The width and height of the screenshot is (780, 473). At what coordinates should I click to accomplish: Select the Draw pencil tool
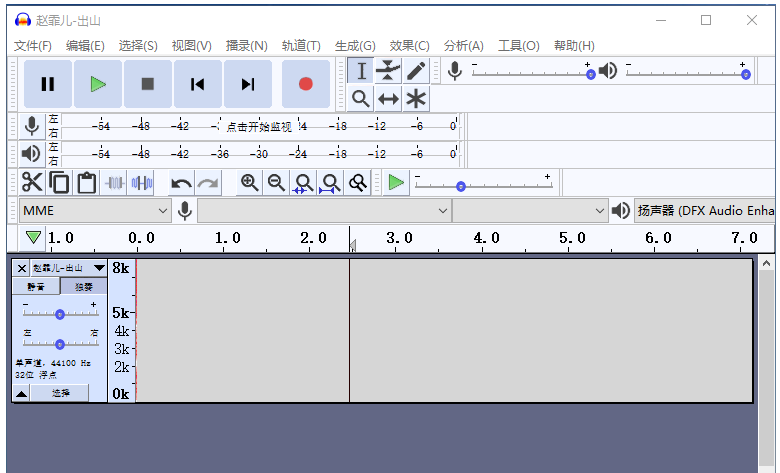416,71
